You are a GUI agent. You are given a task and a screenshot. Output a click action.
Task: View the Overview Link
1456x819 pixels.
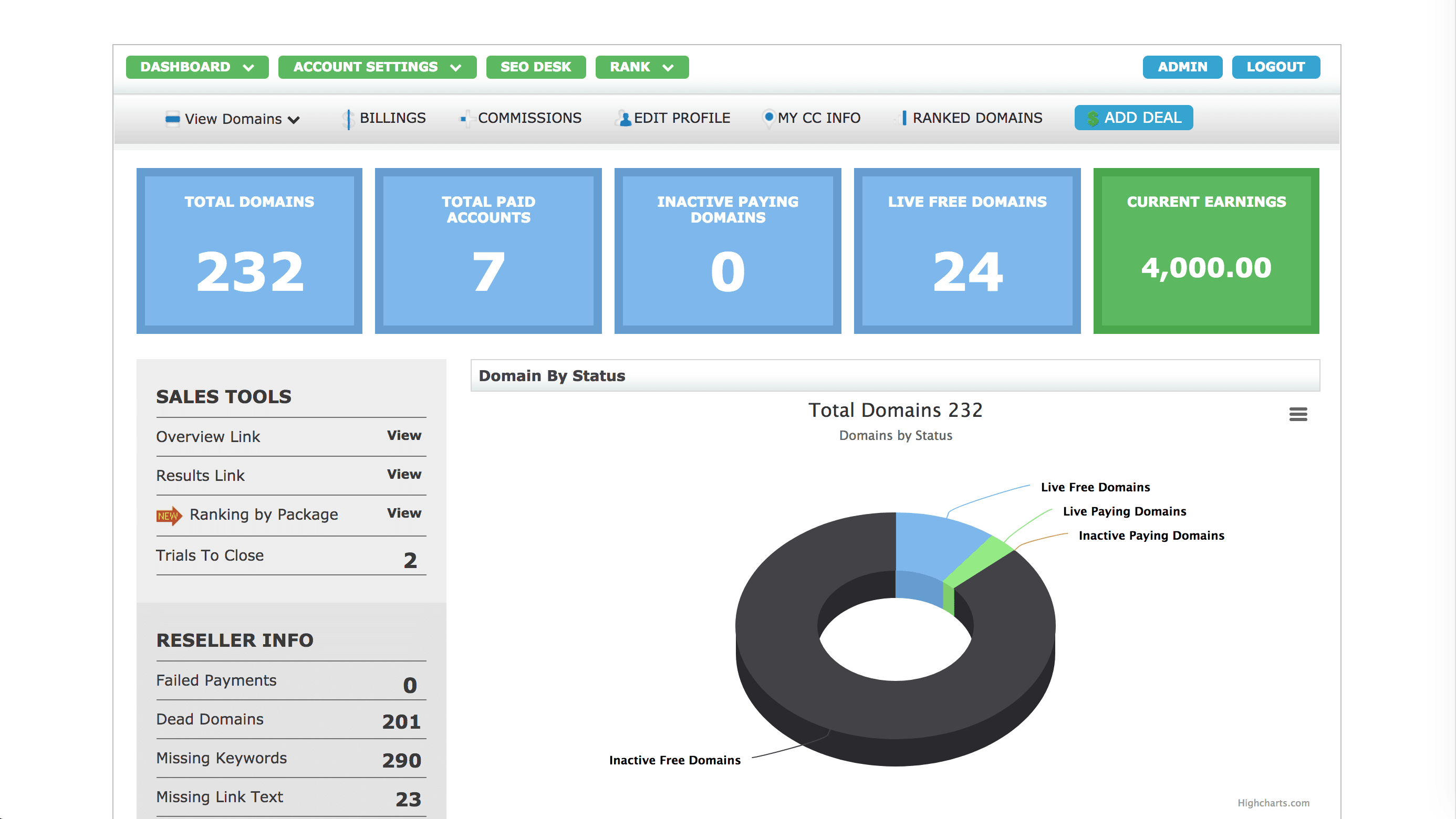(403, 435)
